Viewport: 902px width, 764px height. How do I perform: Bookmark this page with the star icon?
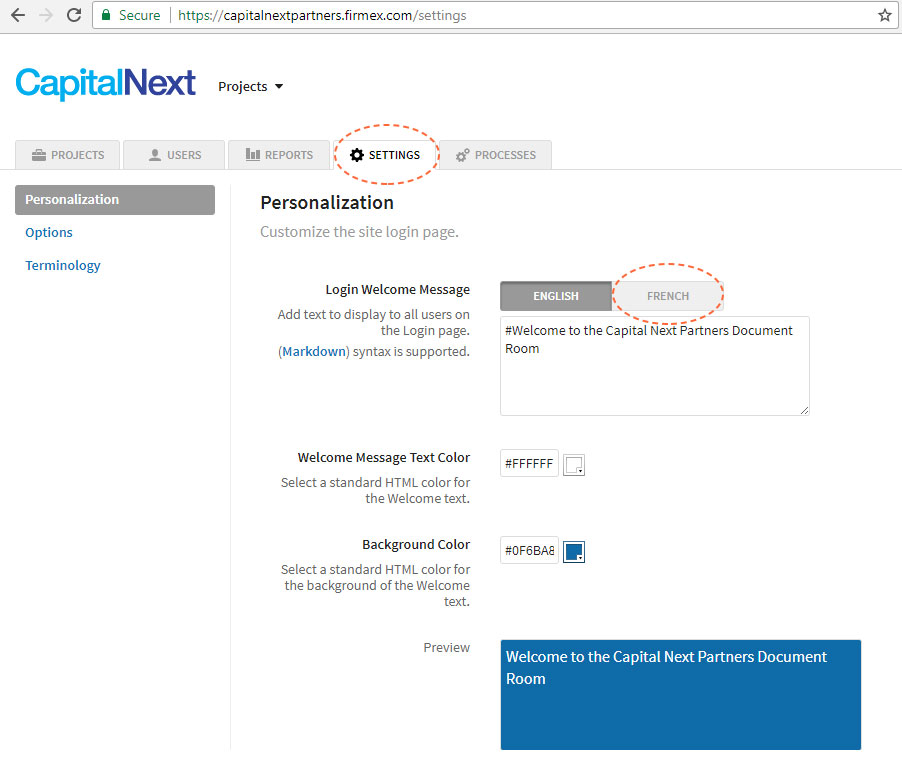pos(885,16)
